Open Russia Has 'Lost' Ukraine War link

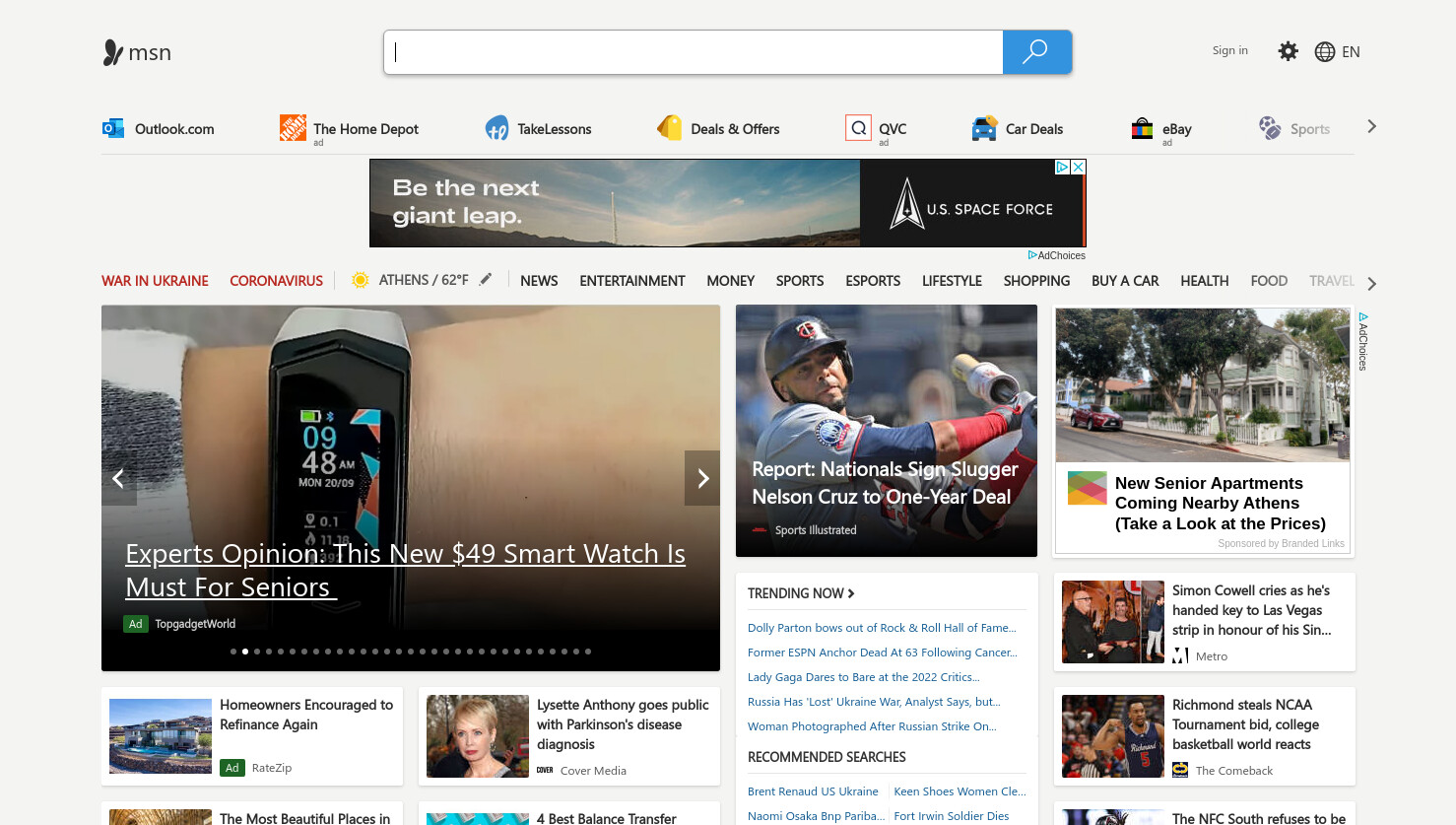coord(874,702)
